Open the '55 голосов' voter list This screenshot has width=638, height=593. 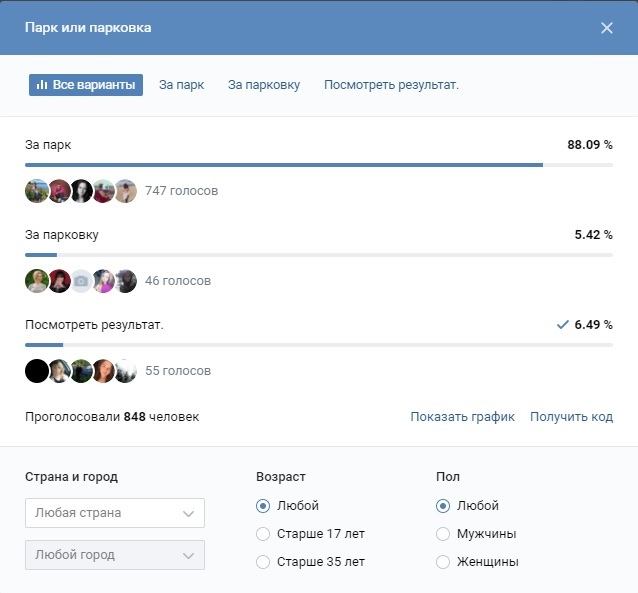tap(178, 371)
